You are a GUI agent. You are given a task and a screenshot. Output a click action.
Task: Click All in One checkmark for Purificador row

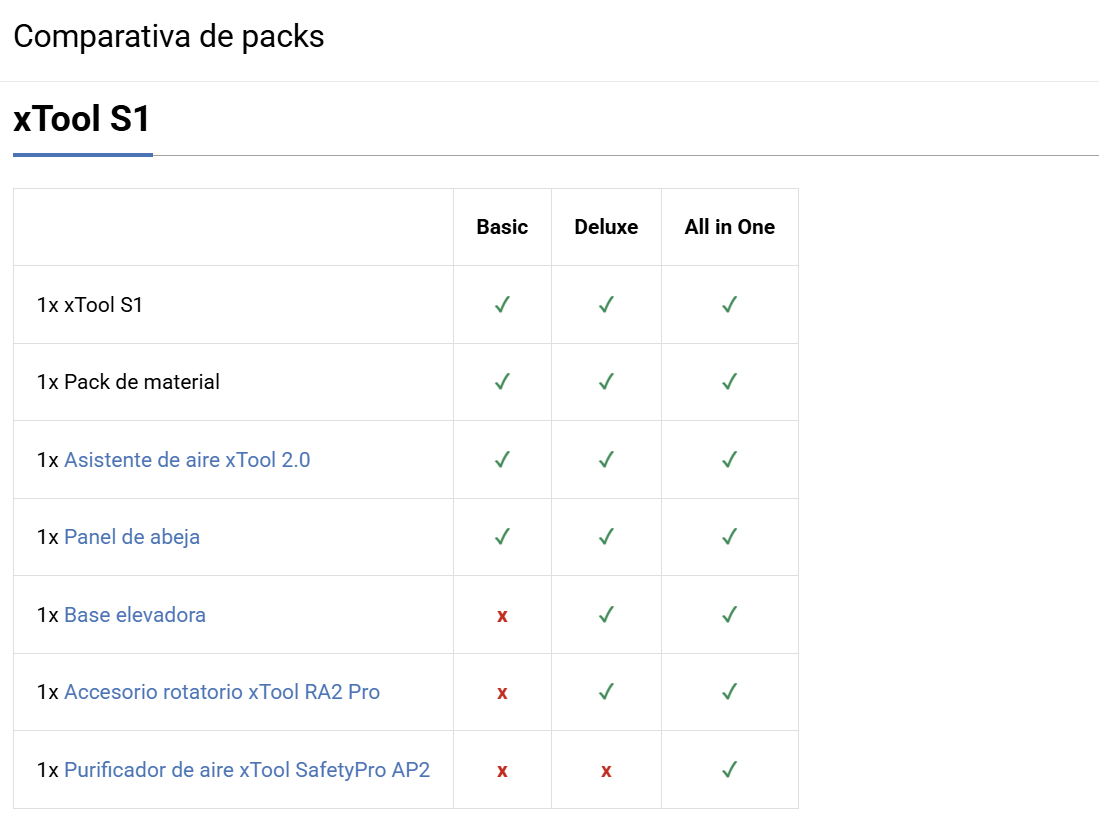coord(730,769)
